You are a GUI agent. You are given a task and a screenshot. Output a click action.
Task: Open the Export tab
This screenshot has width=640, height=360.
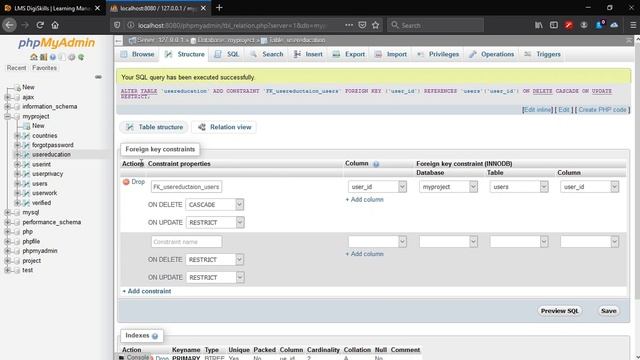point(349,54)
